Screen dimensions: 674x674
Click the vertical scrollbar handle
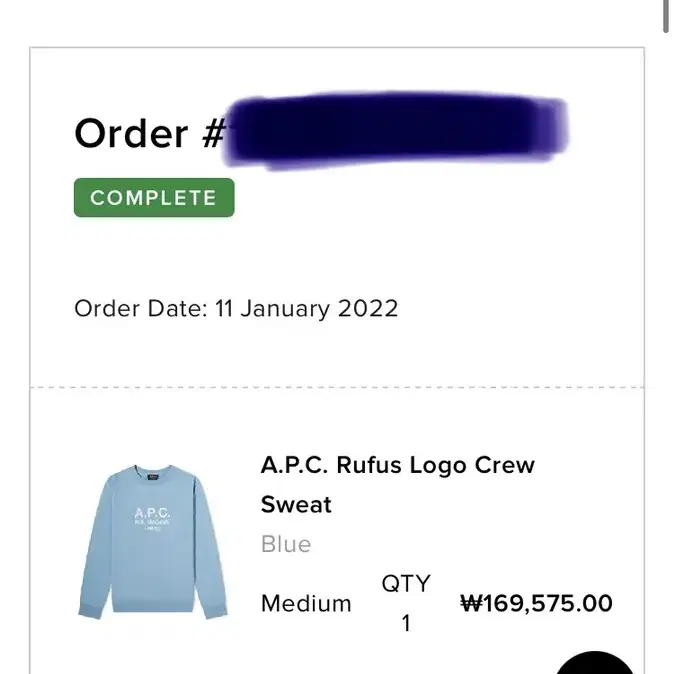[x=665, y=16]
